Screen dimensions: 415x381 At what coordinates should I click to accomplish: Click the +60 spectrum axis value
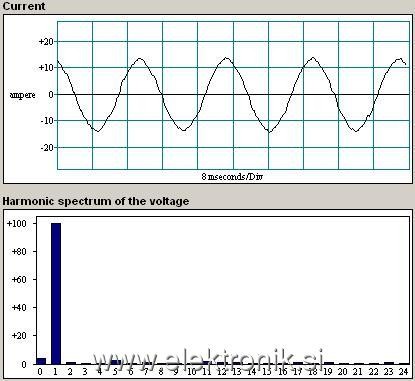(19, 279)
